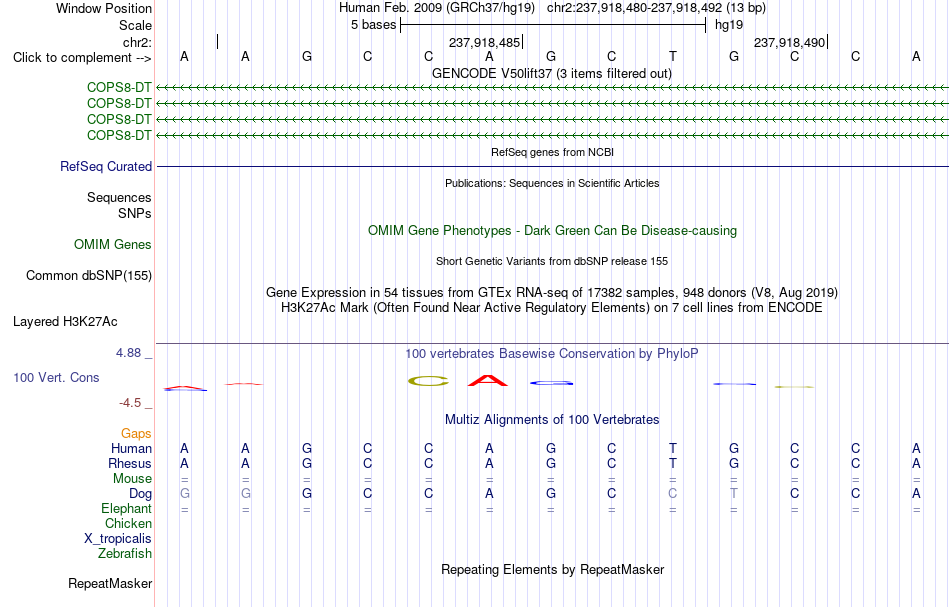Click the 237,918,490 coordinate marker
This screenshot has width=950, height=607.
790,42
